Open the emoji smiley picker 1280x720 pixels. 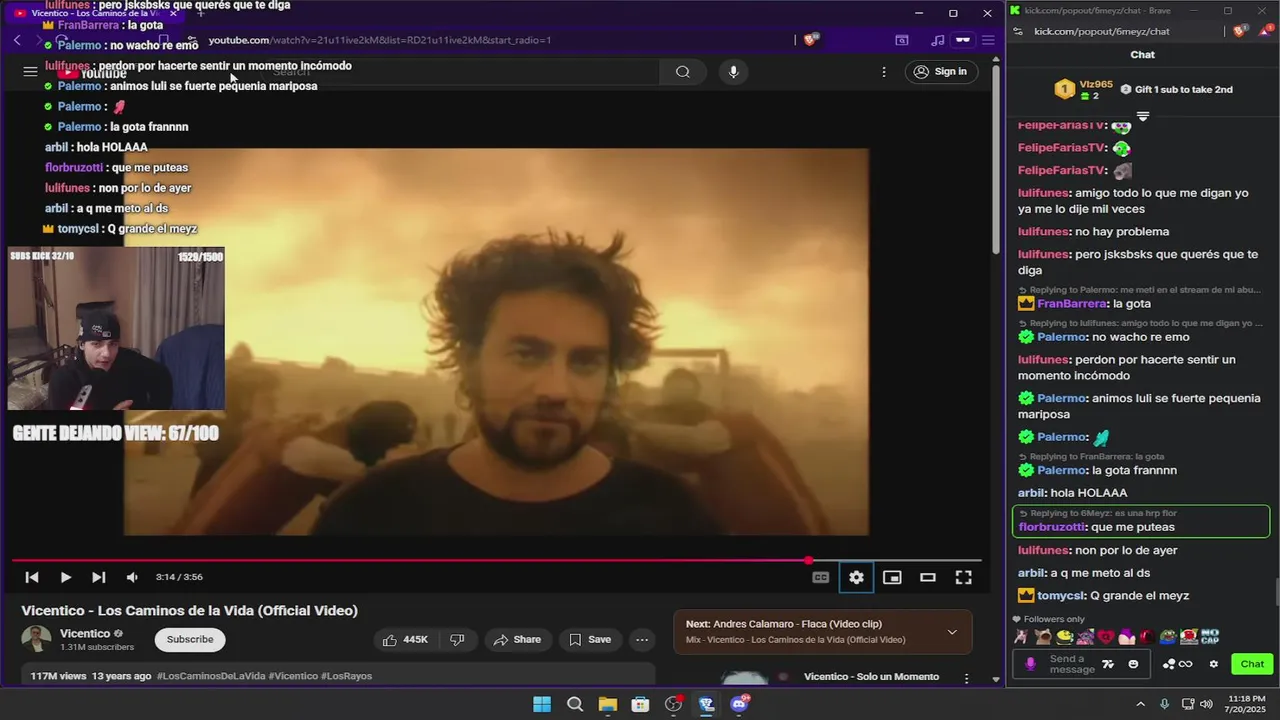(x=1133, y=664)
